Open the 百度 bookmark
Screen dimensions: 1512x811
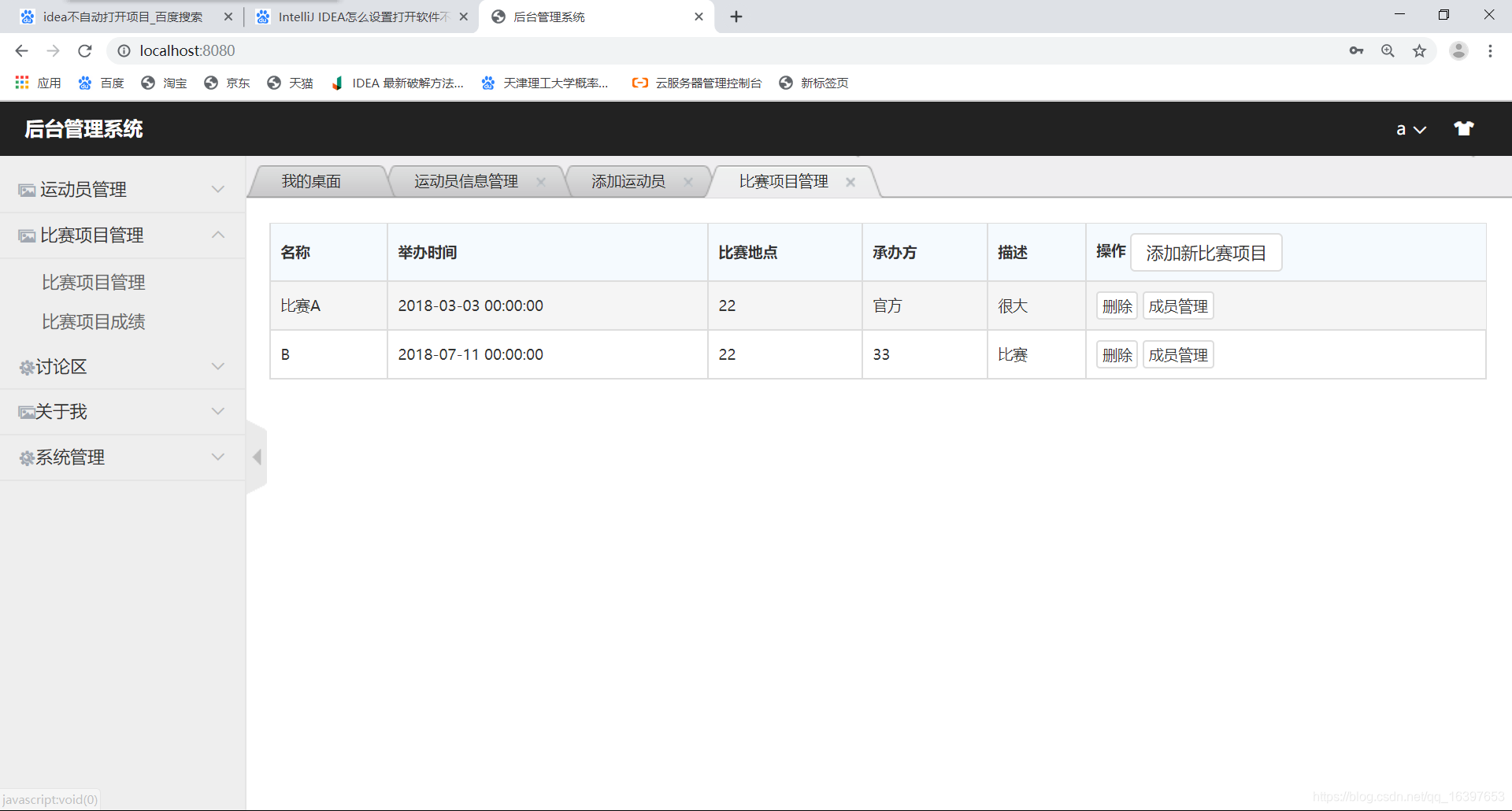pyautogui.click(x=101, y=83)
